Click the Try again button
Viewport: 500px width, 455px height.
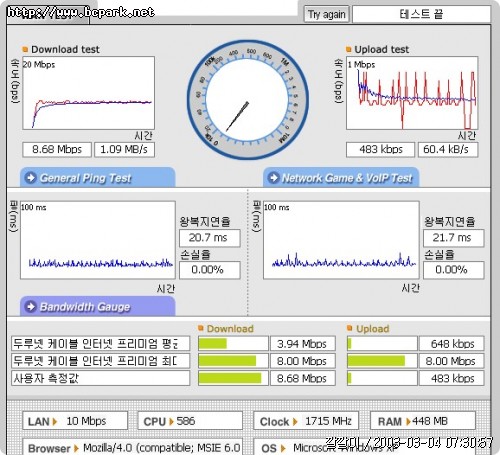(326, 14)
